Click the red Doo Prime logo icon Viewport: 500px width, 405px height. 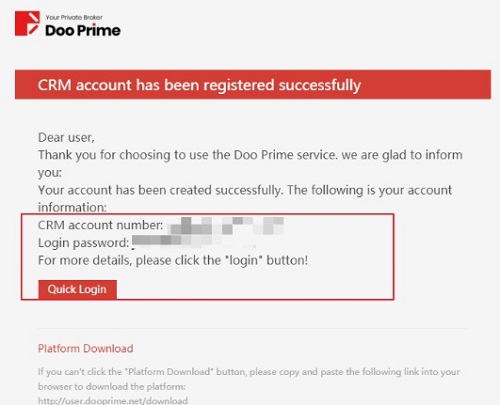click(27, 23)
